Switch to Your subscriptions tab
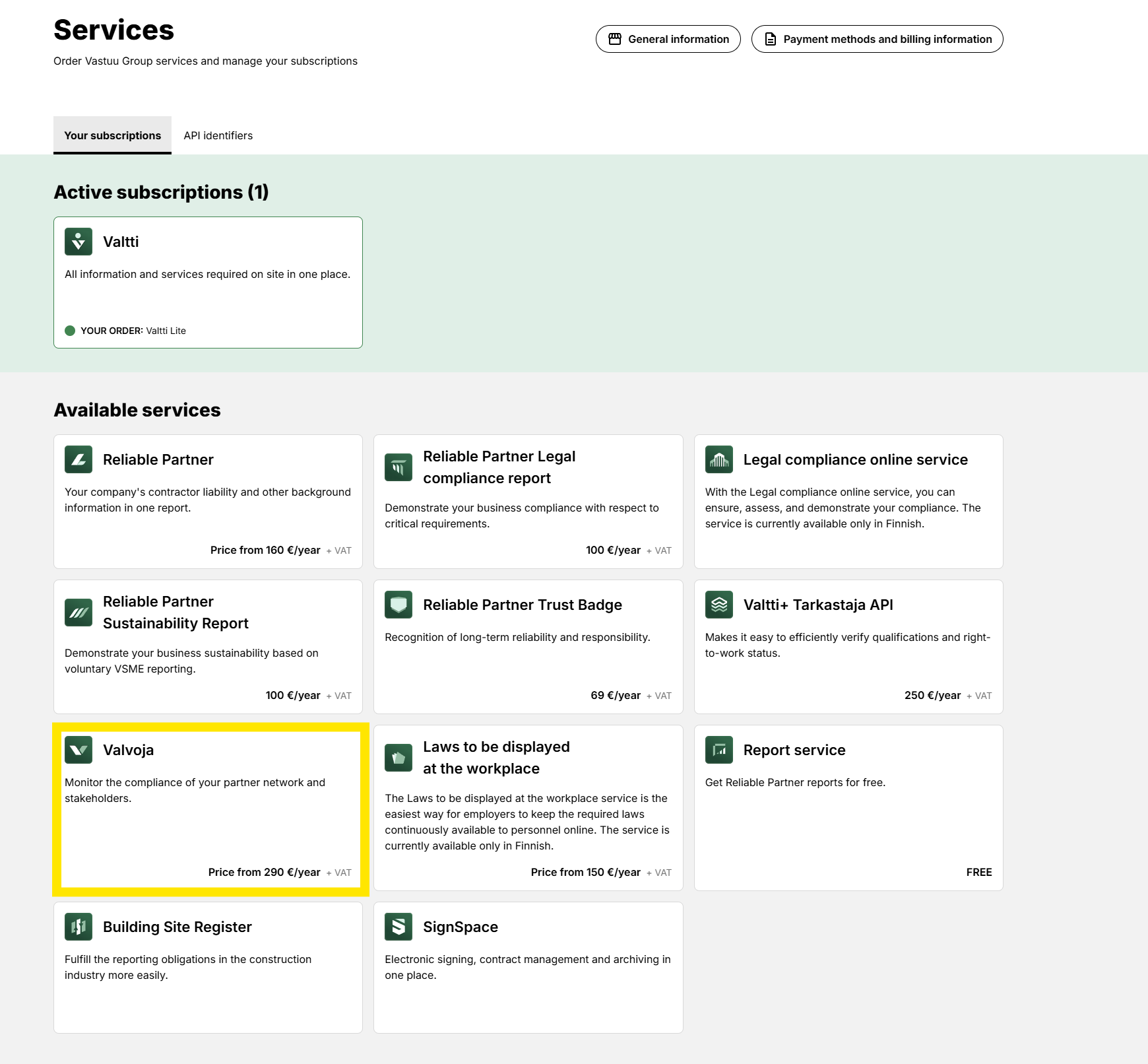This screenshot has width=1148, height=1064. [112, 135]
